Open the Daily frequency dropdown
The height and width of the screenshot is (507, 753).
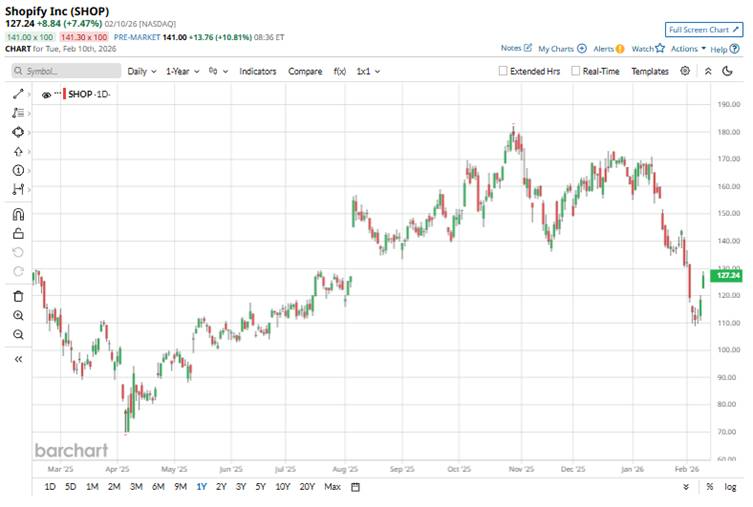140,72
